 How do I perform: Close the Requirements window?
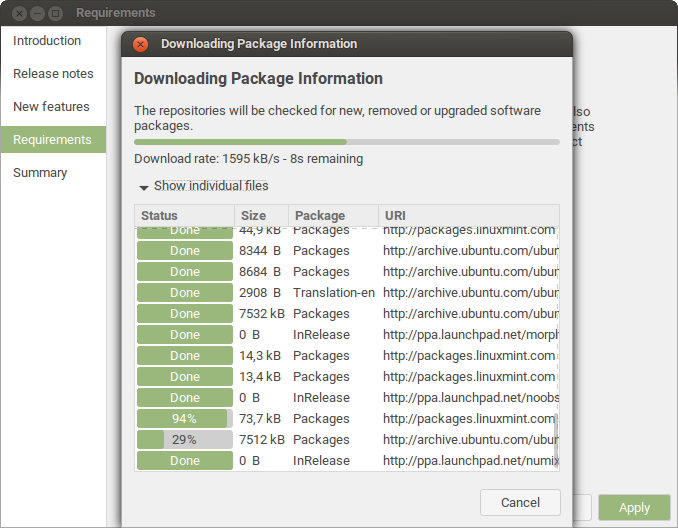pyautogui.click(x=19, y=13)
